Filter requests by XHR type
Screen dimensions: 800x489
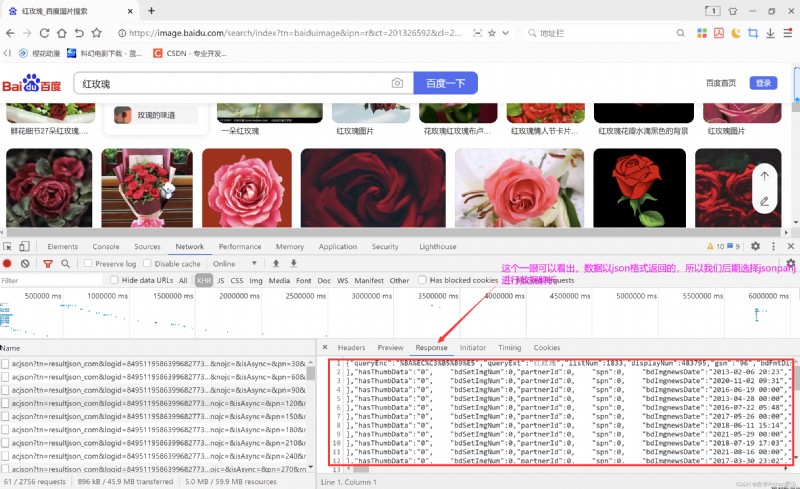click(204, 280)
